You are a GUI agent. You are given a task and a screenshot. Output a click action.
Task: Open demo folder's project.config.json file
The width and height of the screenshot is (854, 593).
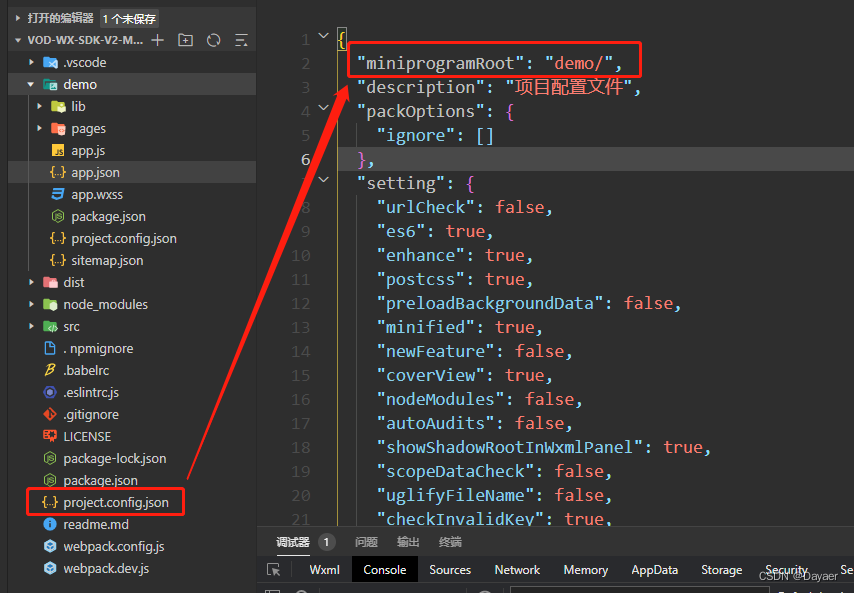point(124,239)
